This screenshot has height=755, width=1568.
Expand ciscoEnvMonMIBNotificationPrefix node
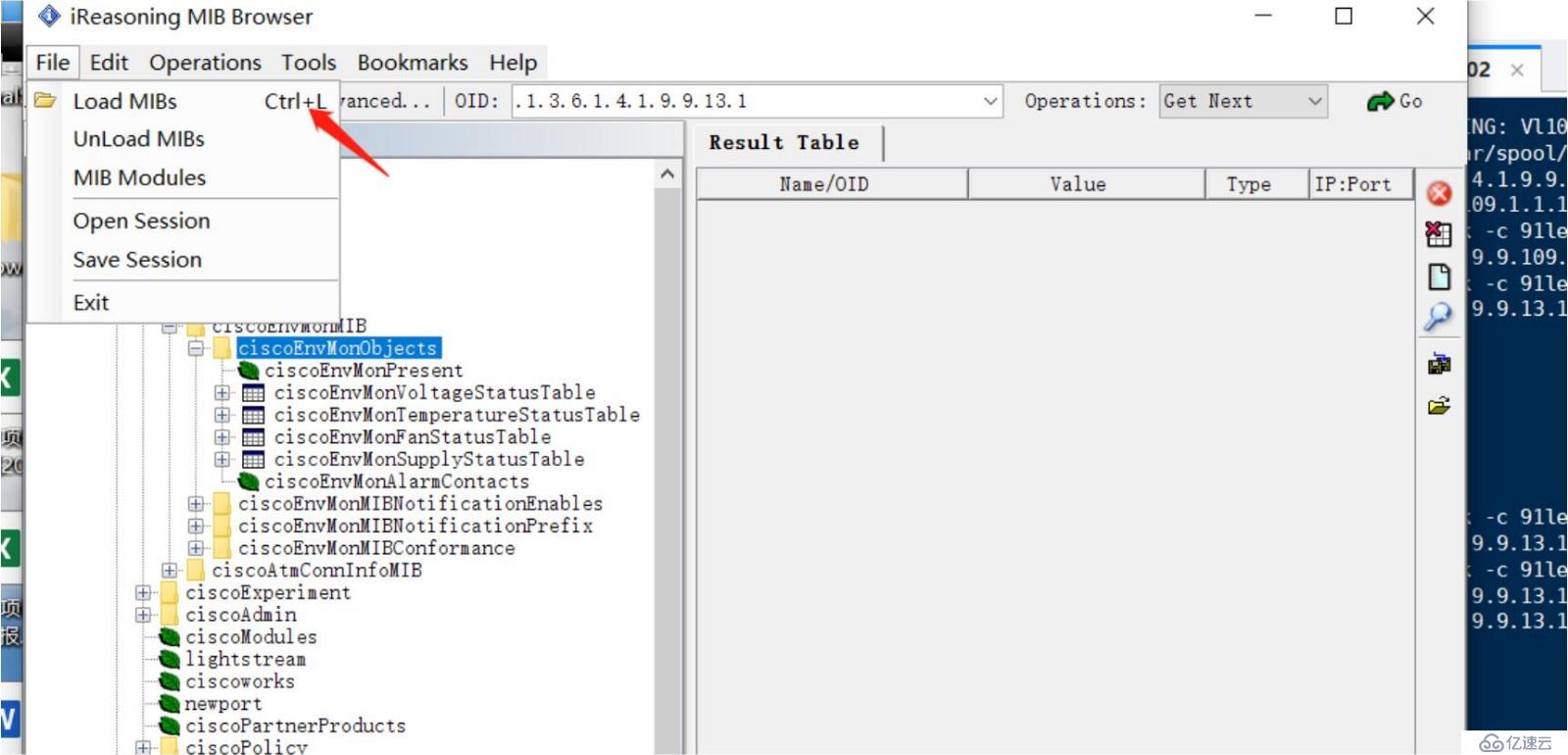point(196,527)
